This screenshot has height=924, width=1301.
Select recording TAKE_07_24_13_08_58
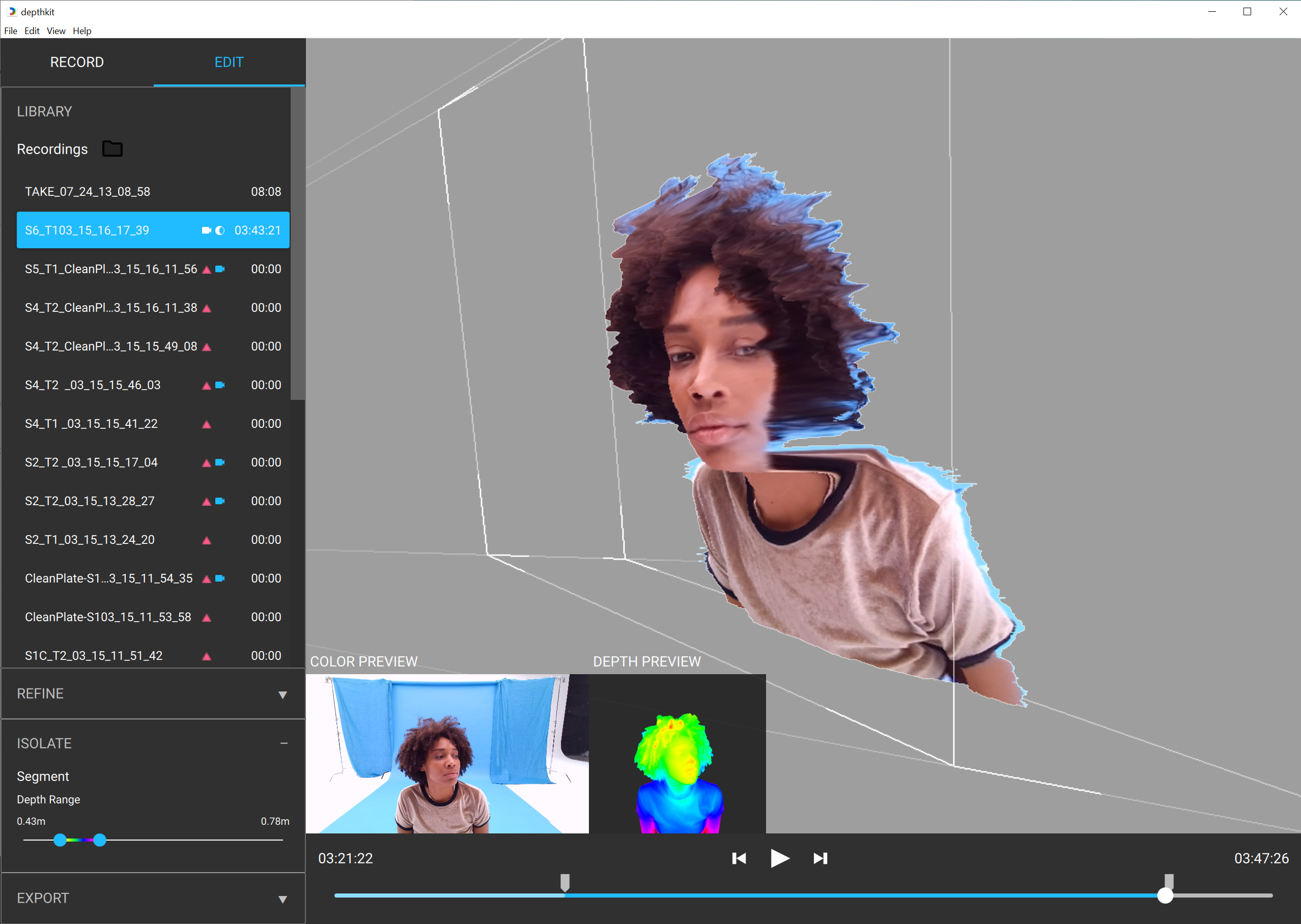tap(88, 192)
